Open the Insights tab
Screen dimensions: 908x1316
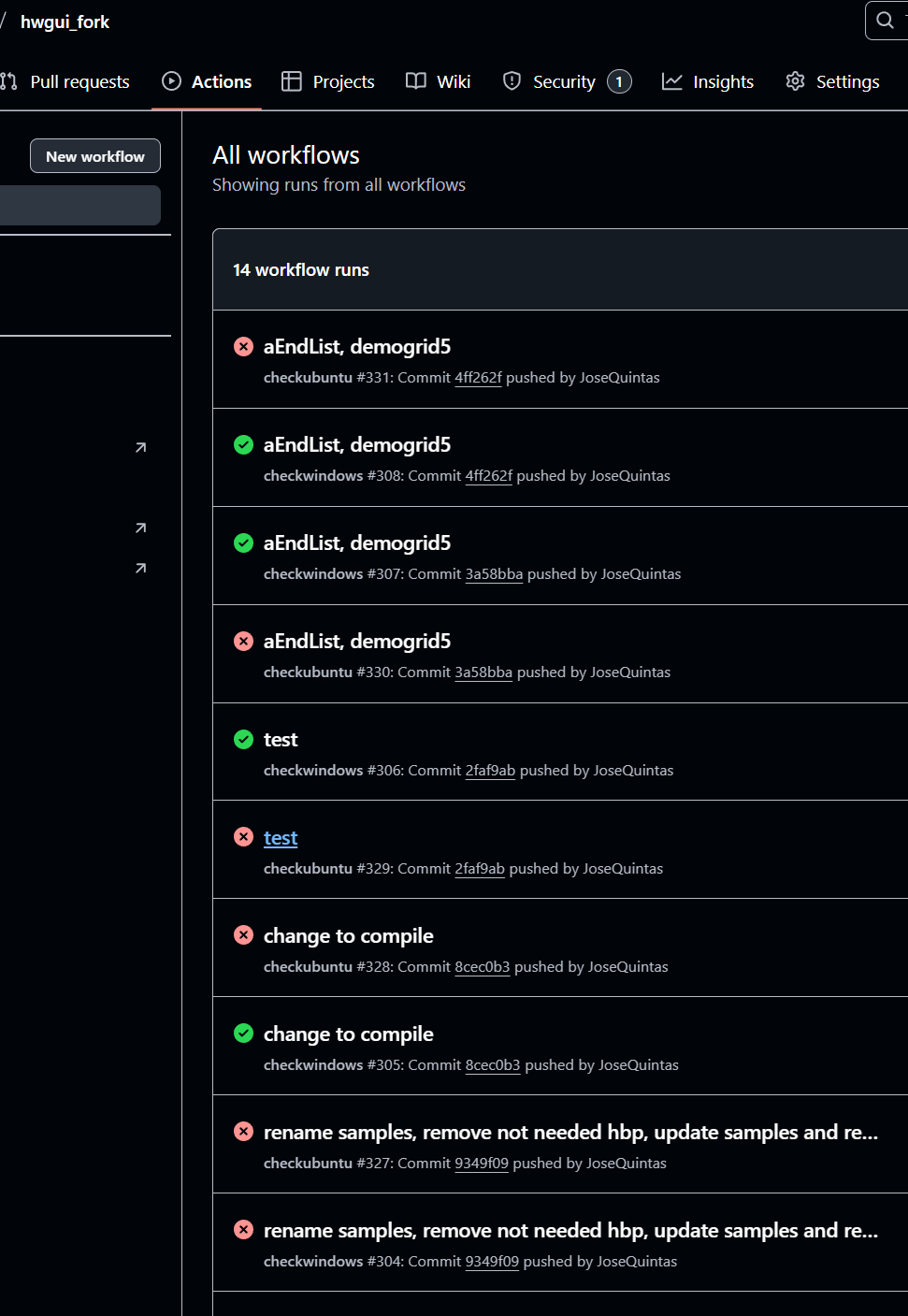tap(708, 81)
